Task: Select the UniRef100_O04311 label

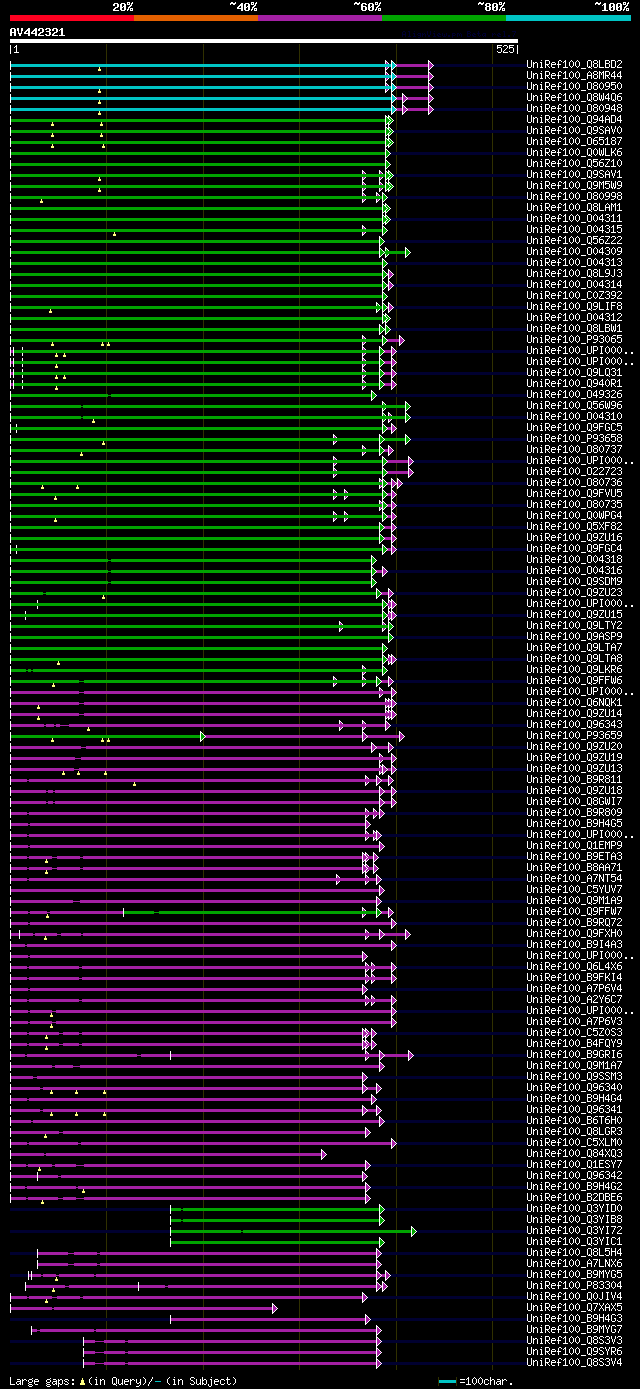Action: [574, 219]
